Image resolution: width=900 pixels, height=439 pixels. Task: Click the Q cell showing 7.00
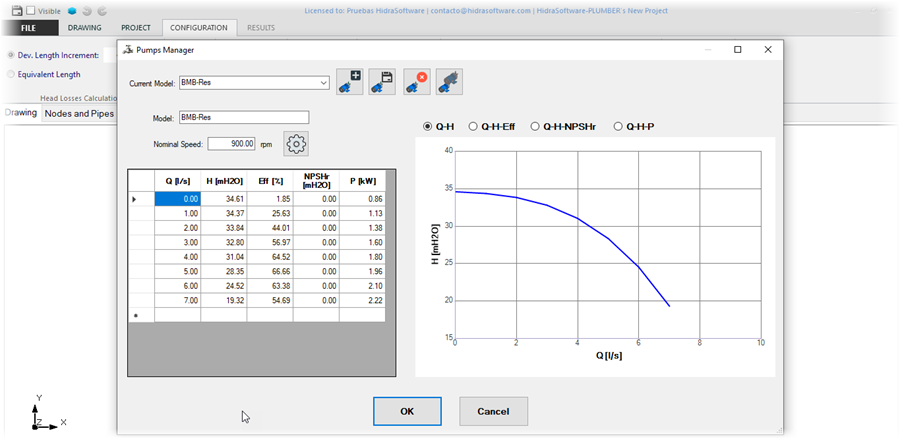pyautogui.click(x=177, y=300)
